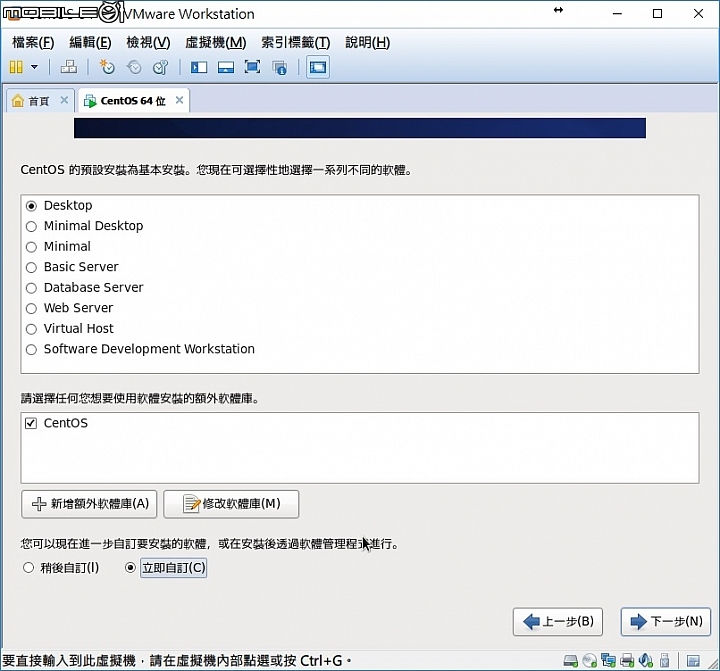
Task: Open the snapshot manager icon
Action: [x=161, y=68]
